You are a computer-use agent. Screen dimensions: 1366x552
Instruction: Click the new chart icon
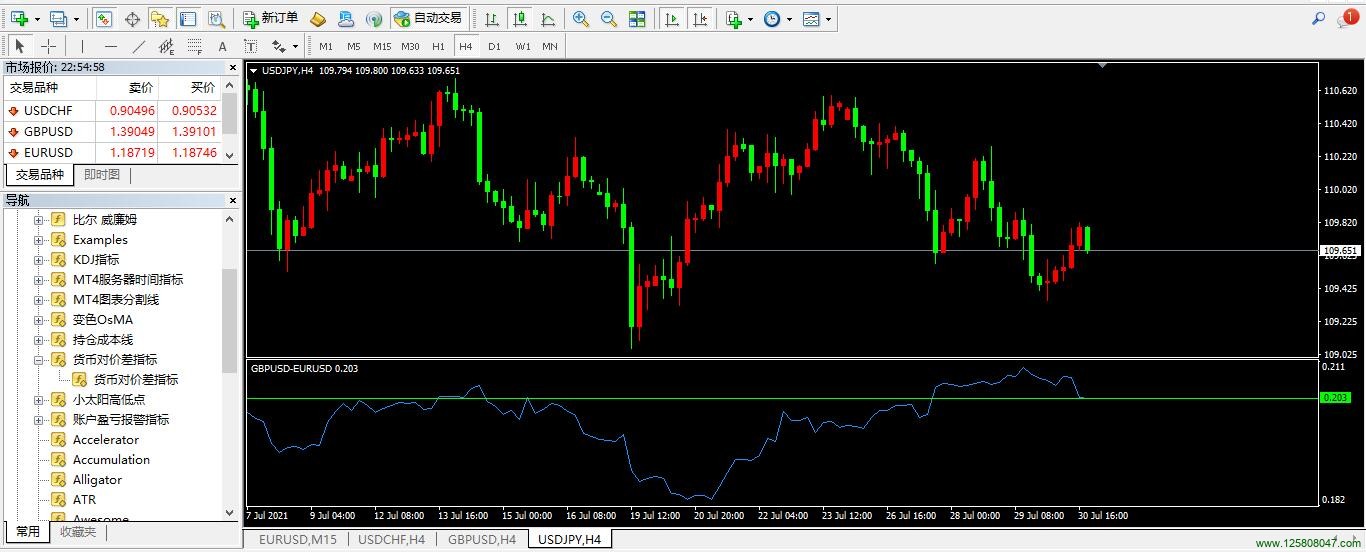point(19,18)
